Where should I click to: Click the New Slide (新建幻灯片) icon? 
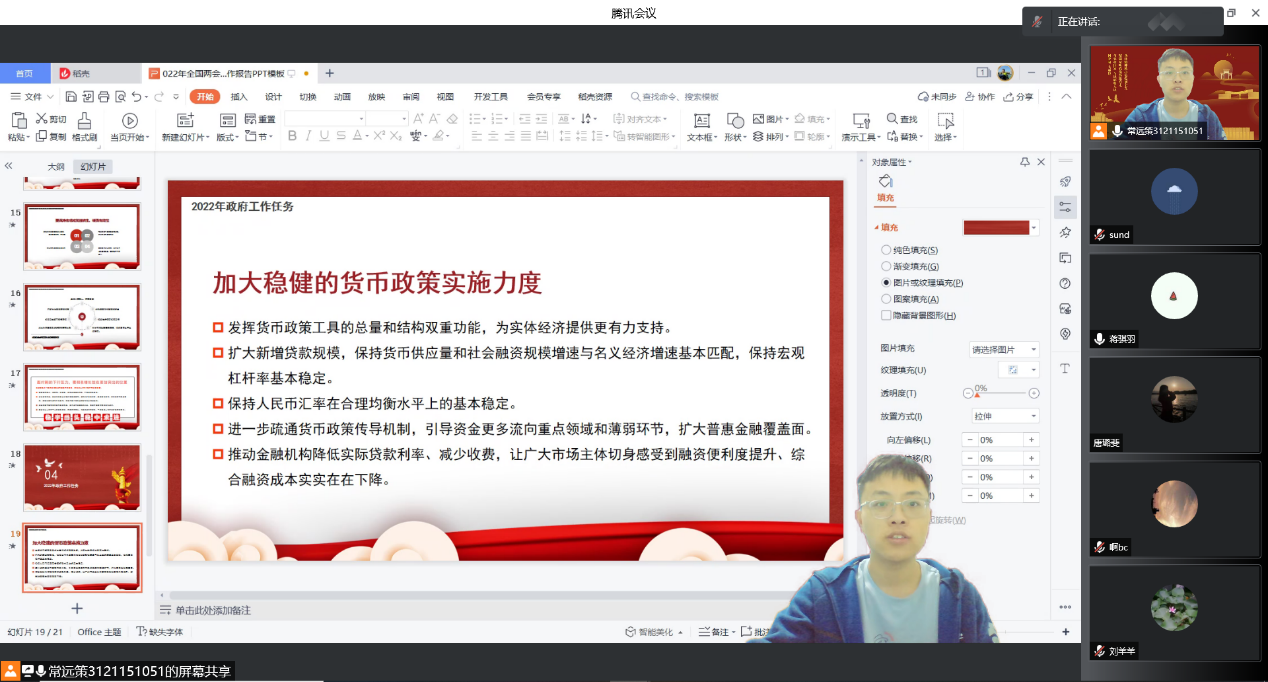click(185, 120)
